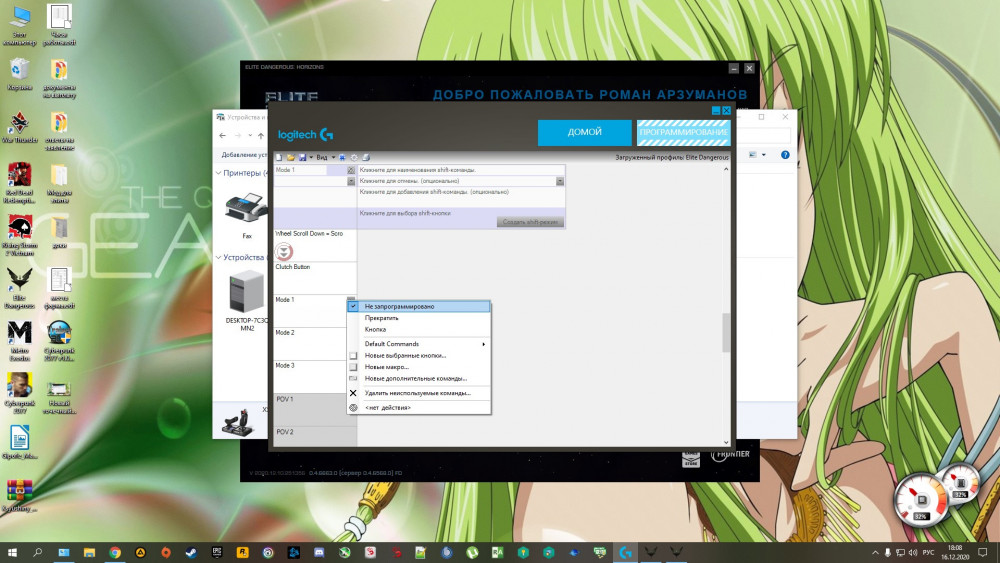Select the Mode 3 row
This screenshot has width=1000, height=563.
point(315,377)
